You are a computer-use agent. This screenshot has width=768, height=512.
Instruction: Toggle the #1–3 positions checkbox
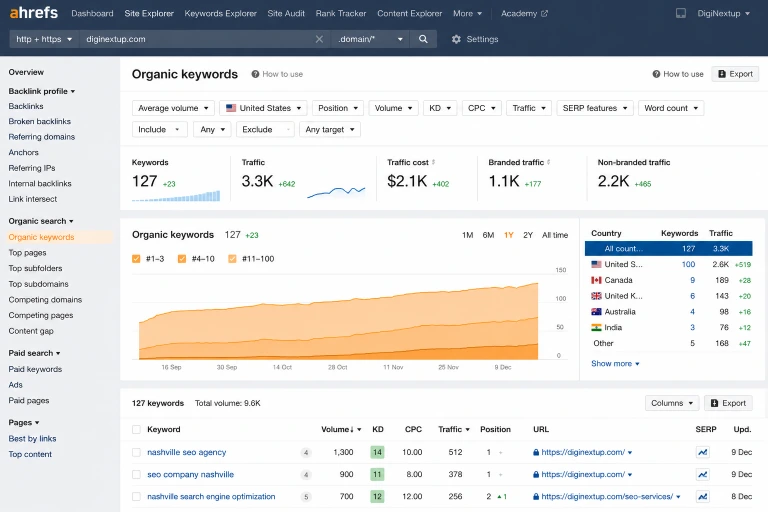(136, 259)
